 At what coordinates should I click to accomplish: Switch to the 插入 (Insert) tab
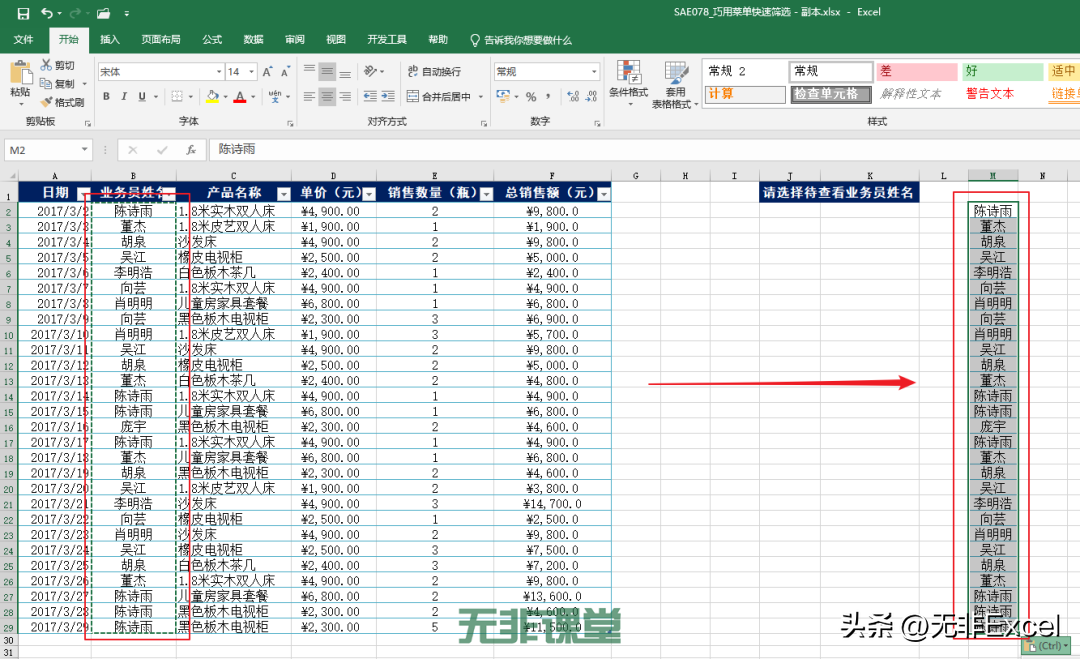110,40
